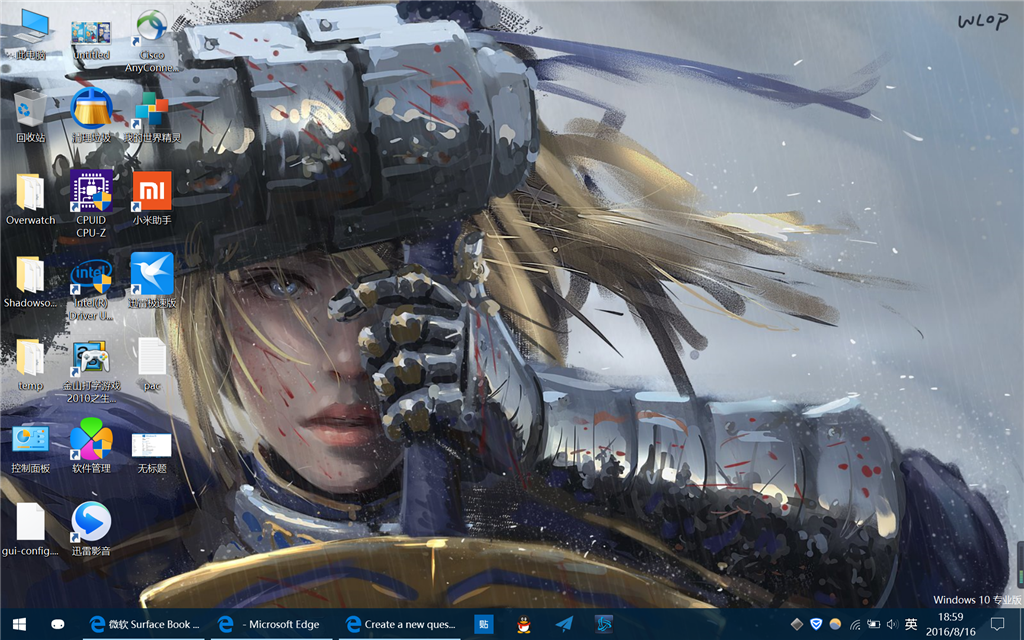
Task: Open the Windows Start menu
Action: (19, 624)
